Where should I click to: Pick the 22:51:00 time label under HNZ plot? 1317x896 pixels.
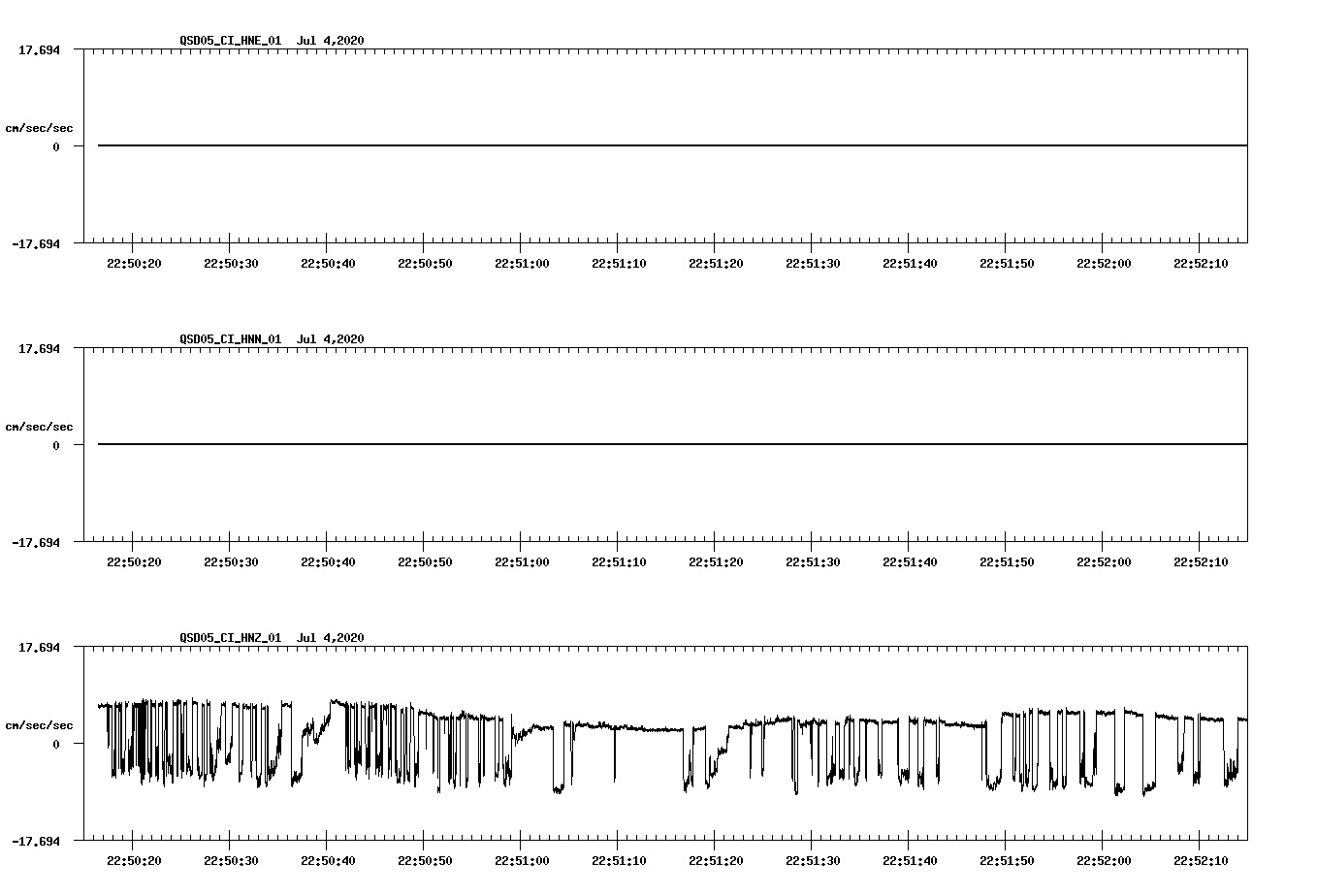pos(522,861)
